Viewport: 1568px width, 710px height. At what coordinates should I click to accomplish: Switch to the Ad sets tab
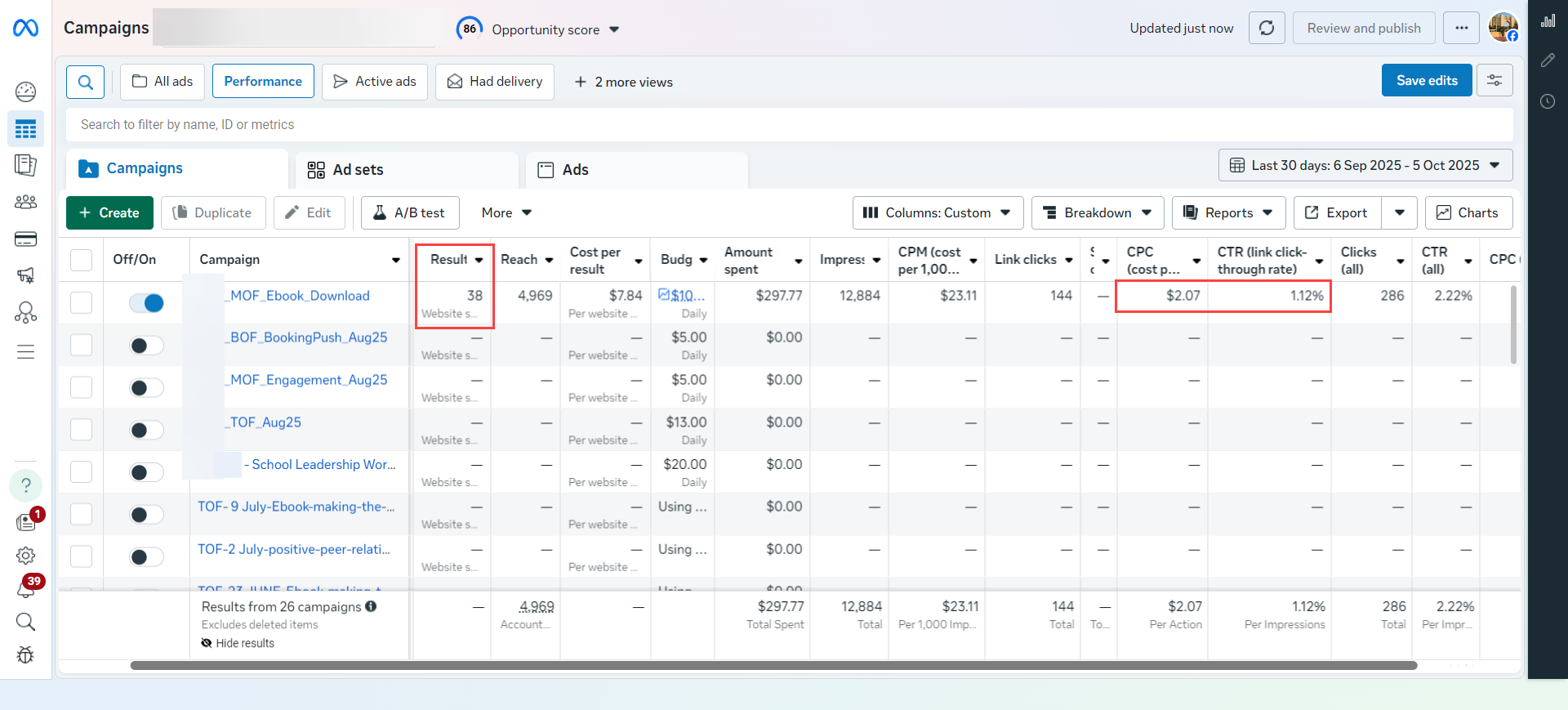click(407, 170)
